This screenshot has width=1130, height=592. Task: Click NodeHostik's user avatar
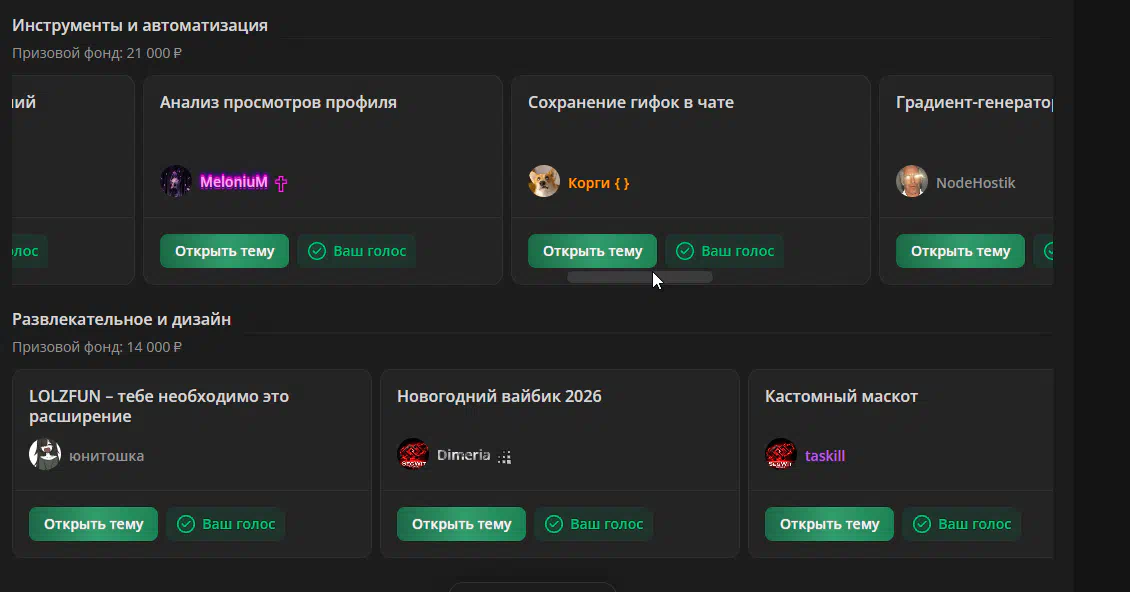click(x=912, y=182)
